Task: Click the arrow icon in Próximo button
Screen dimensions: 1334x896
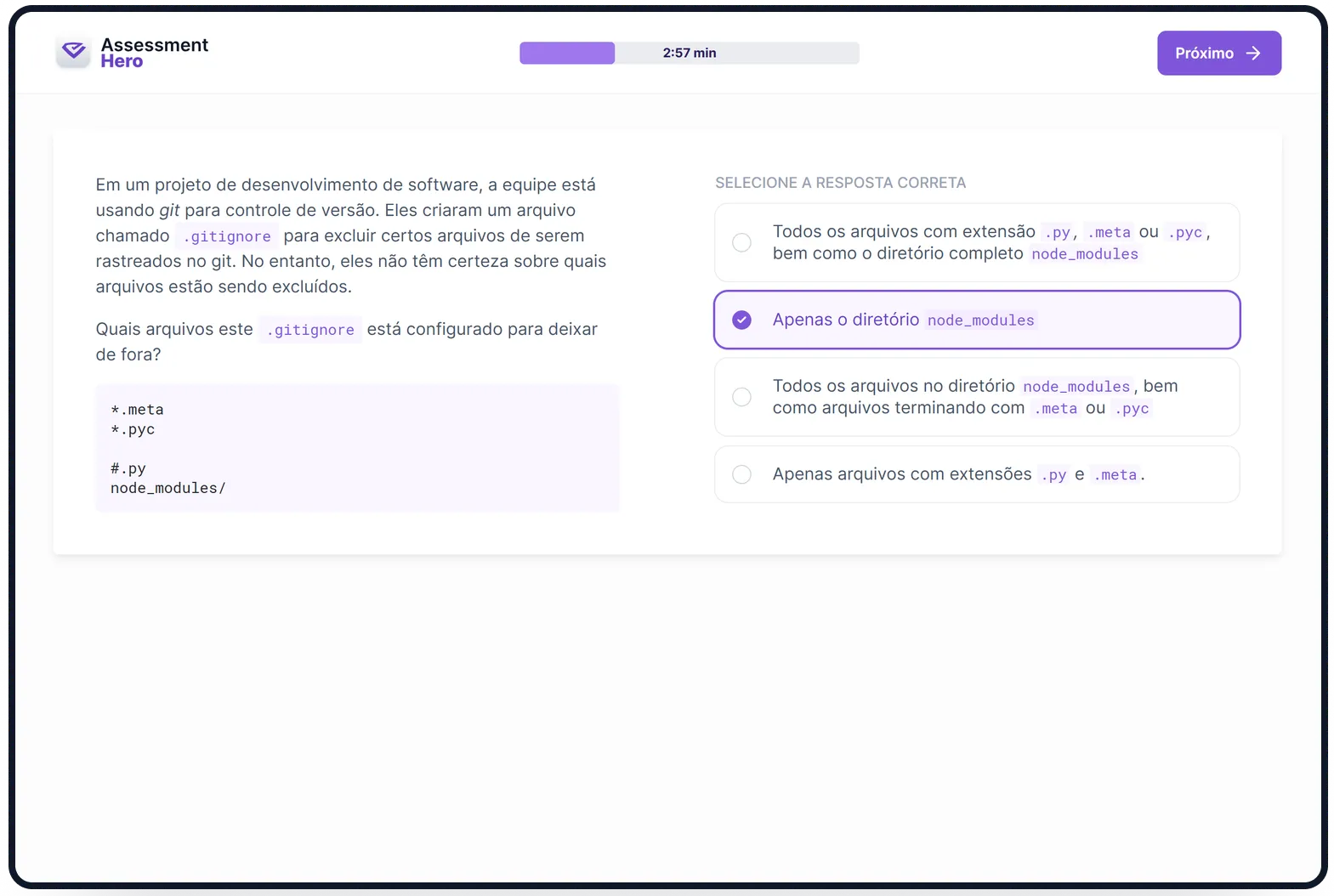Action: pyautogui.click(x=1253, y=53)
